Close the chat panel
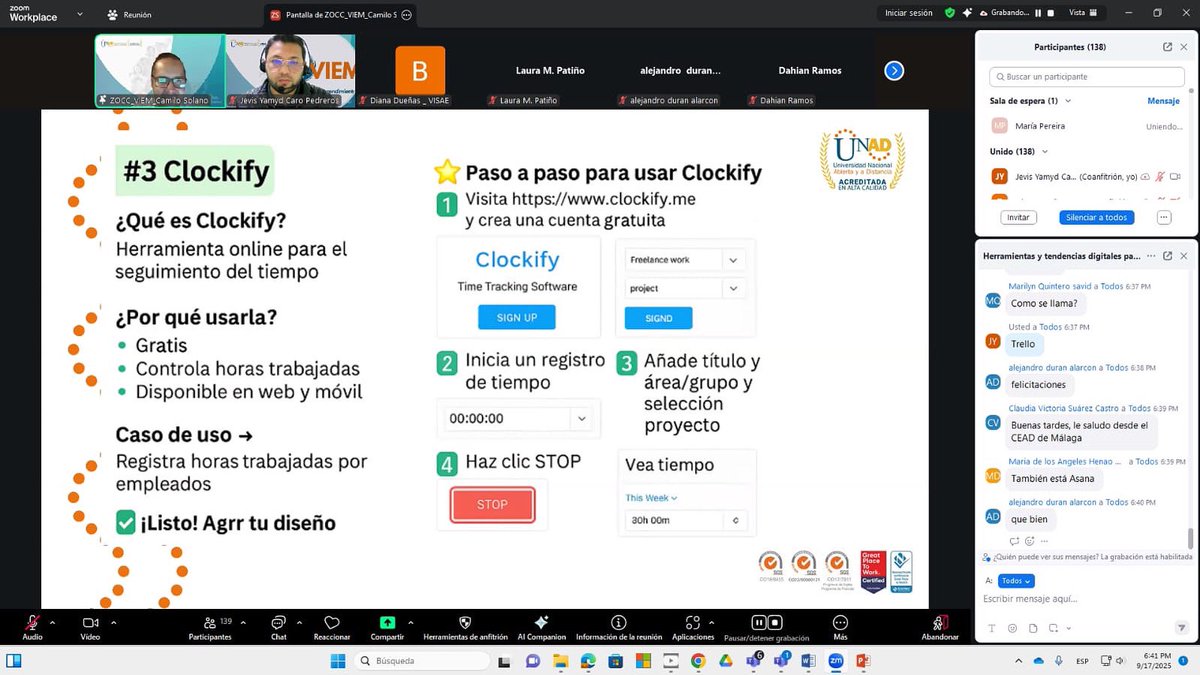The width and height of the screenshot is (1200, 675). click(1183, 257)
